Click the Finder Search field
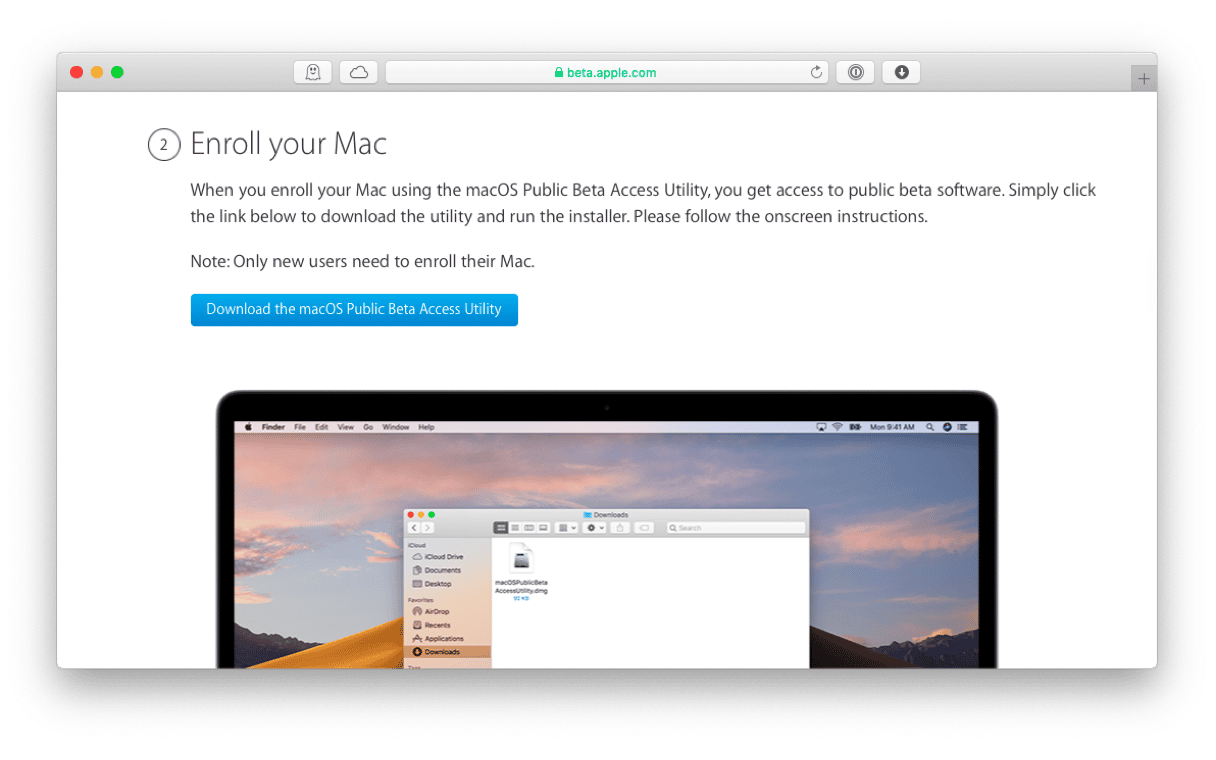 (x=736, y=528)
